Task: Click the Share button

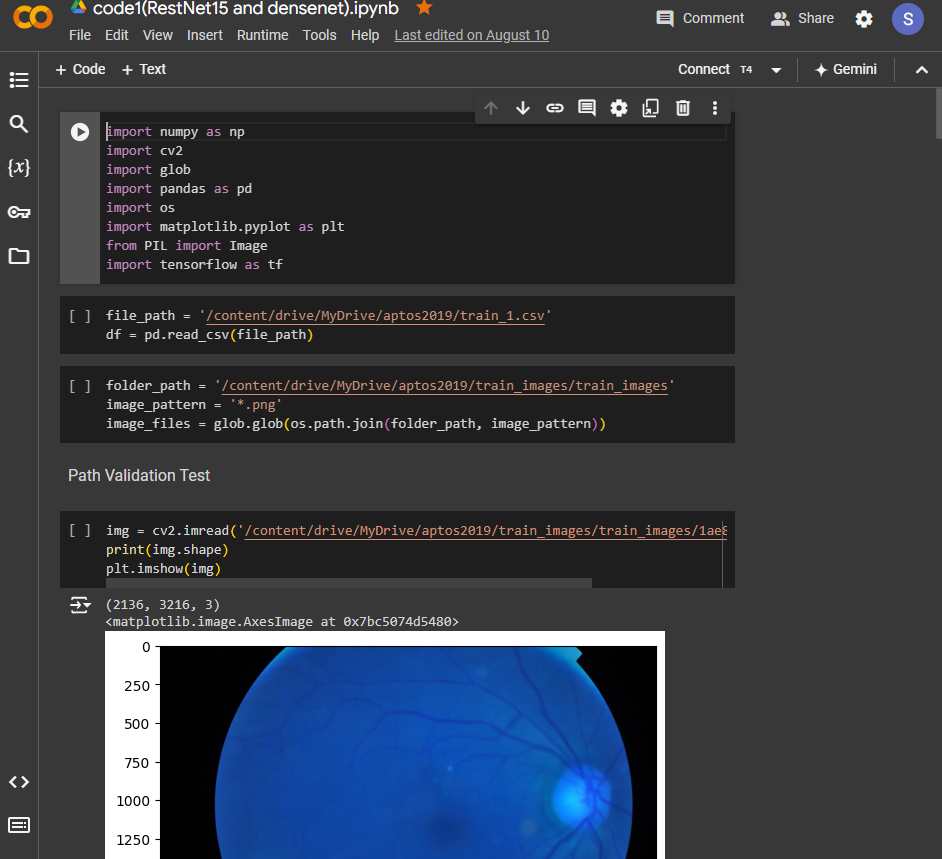Action: tap(802, 18)
